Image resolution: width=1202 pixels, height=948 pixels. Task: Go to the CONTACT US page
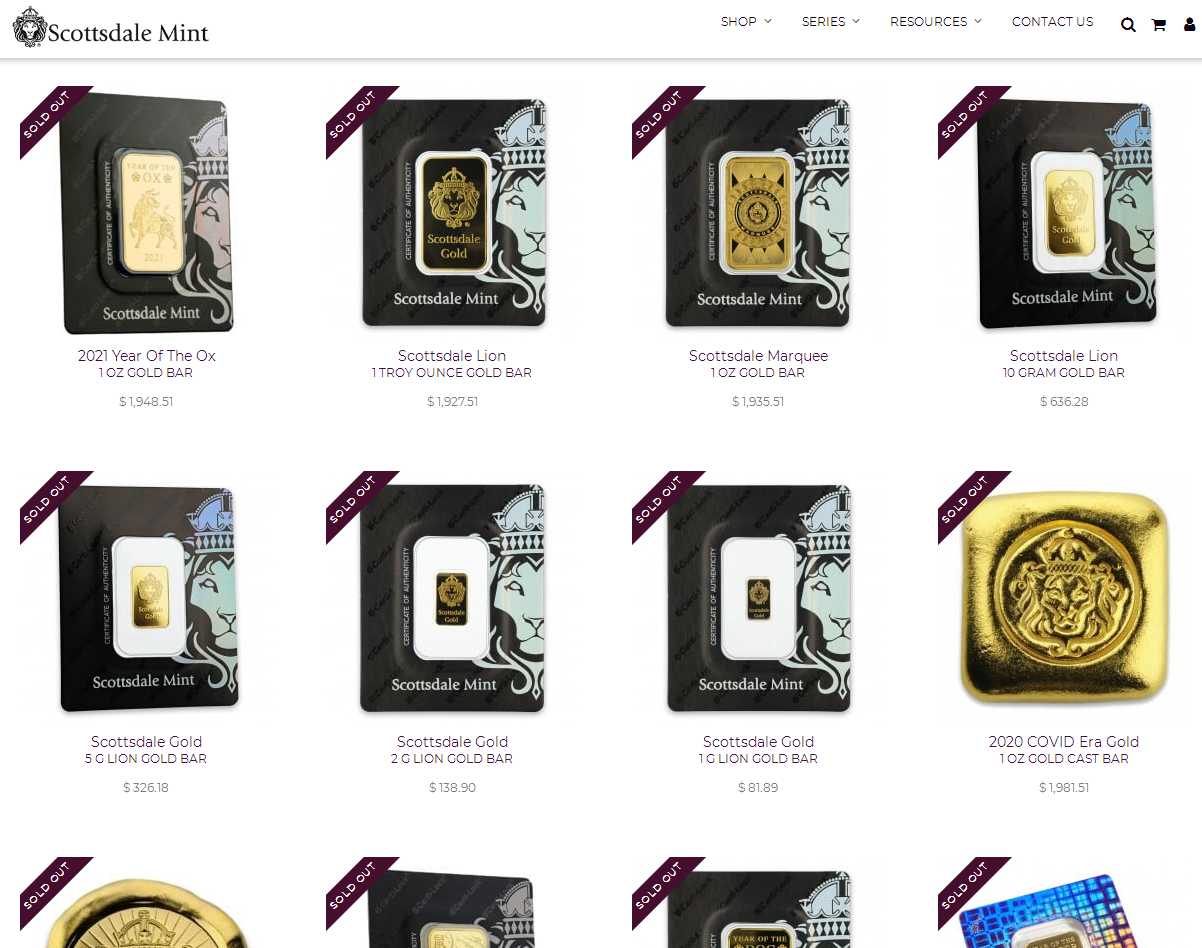[x=1052, y=21]
